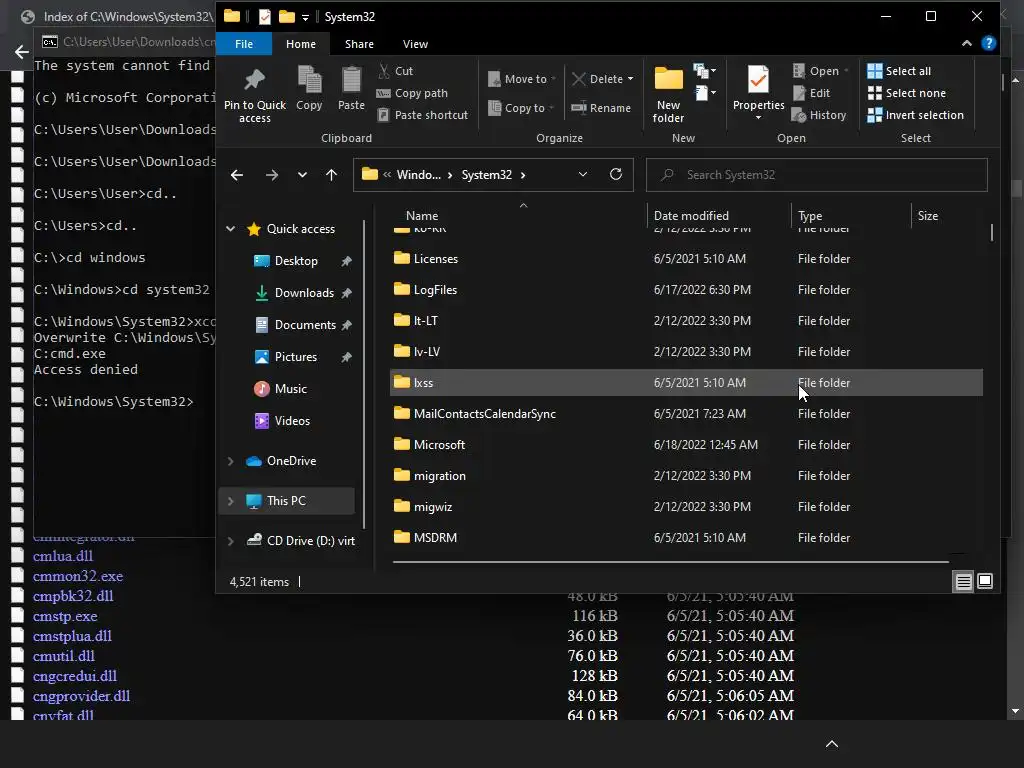Select Documents in the navigation pane
1024x768 pixels.
click(305, 325)
